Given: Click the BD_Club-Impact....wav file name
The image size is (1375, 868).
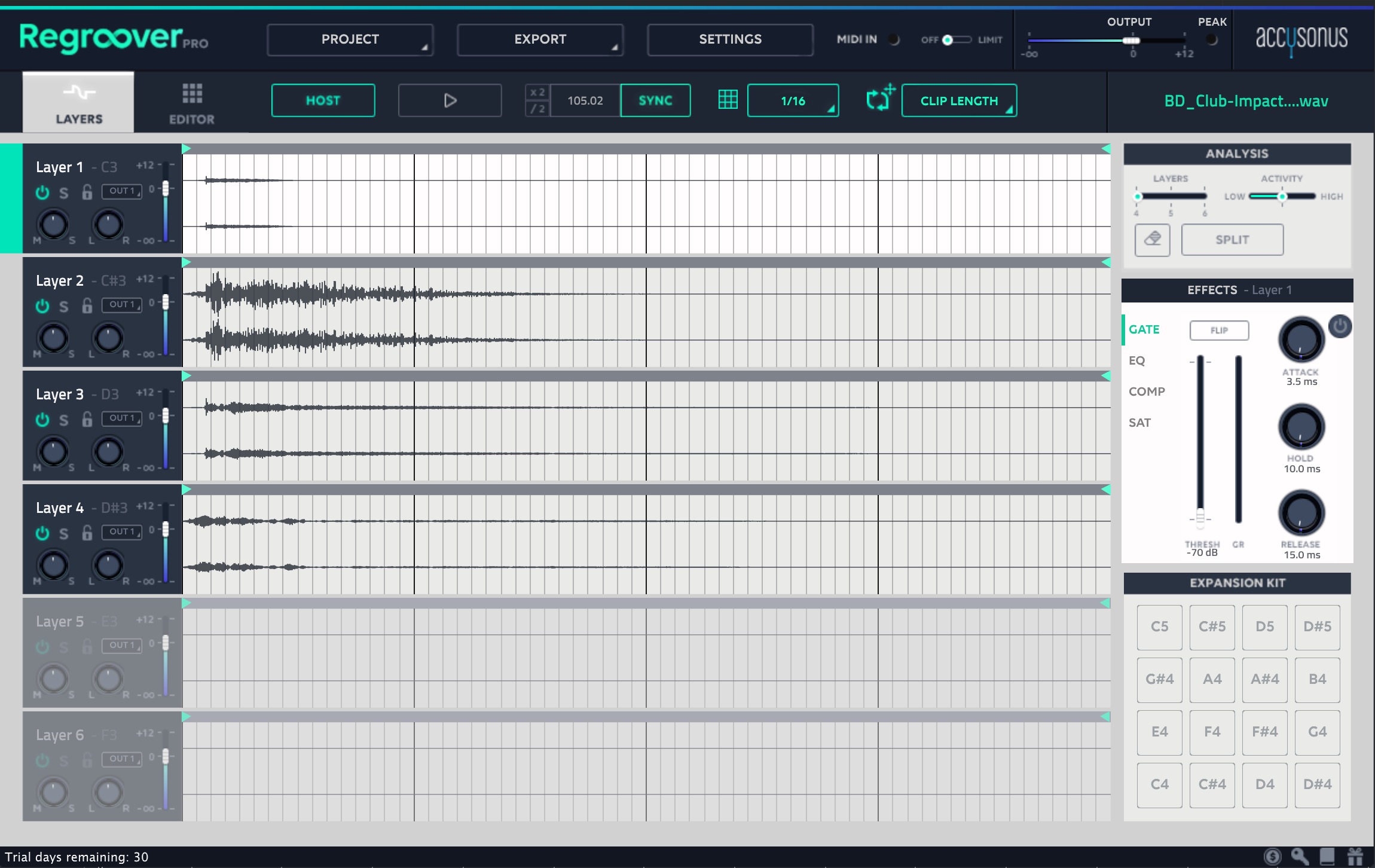Looking at the screenshot, I should point(1246,101).
